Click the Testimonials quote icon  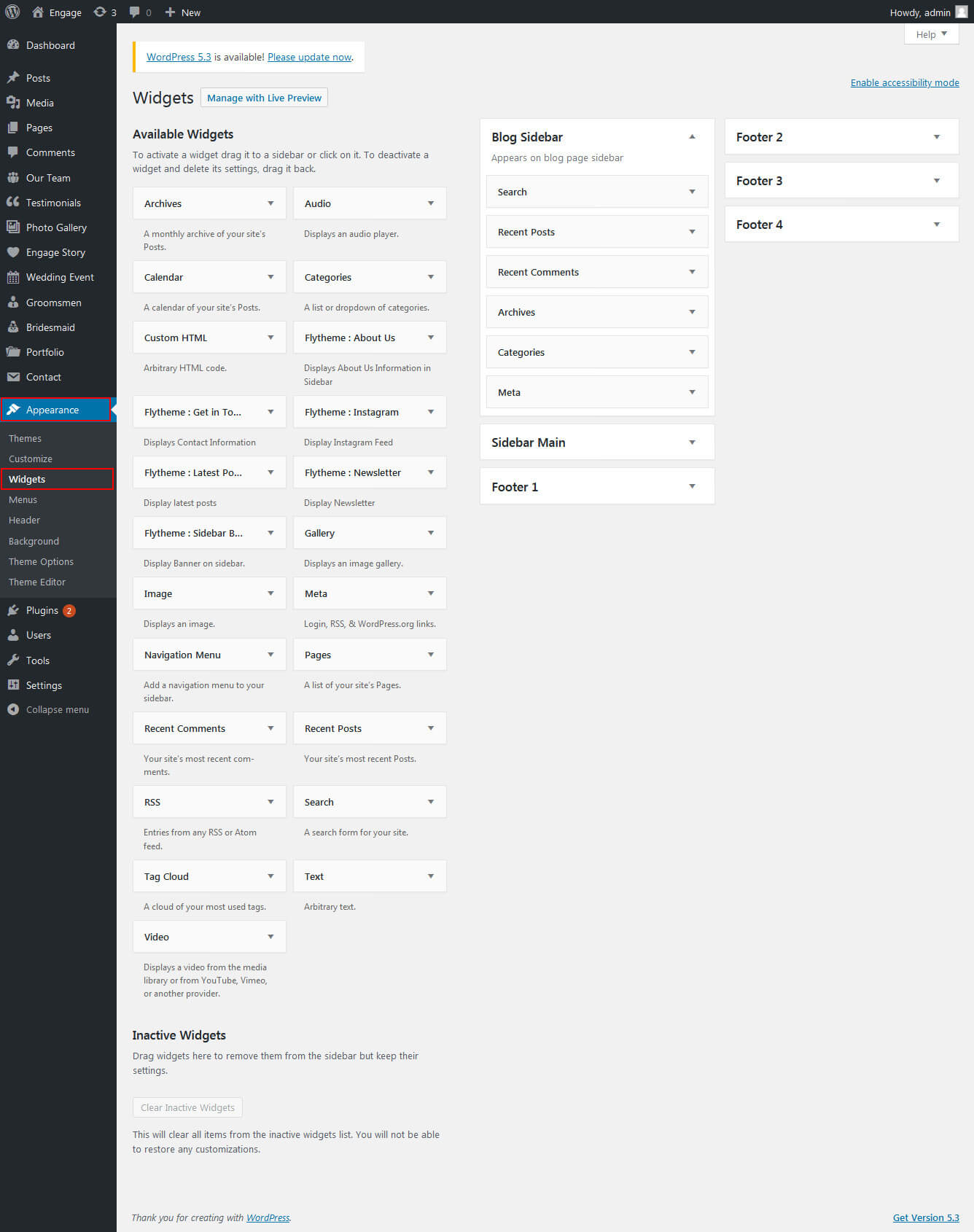(13, 202)
